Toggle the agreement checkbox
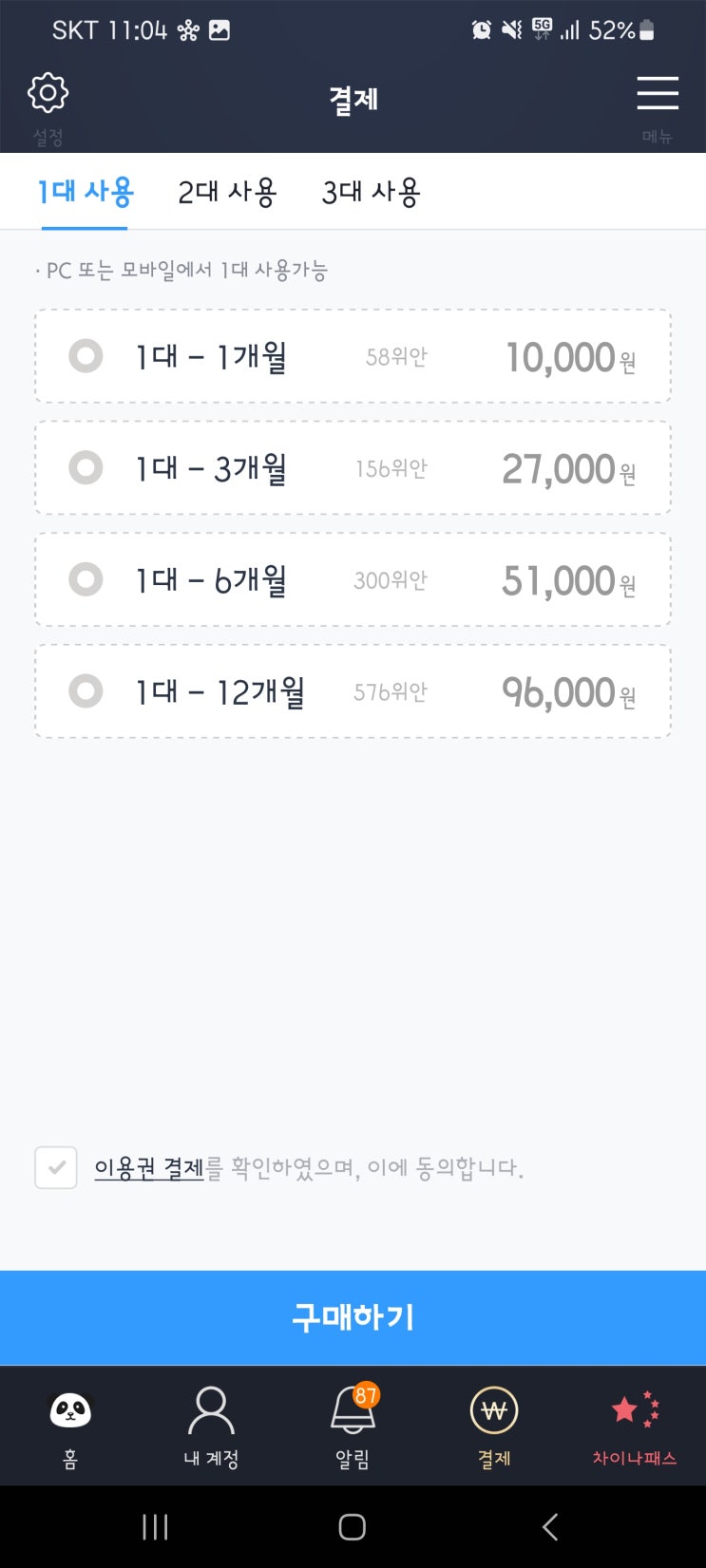The height and width of the screenshot is (1568, 706). (x=56, y=1167)
